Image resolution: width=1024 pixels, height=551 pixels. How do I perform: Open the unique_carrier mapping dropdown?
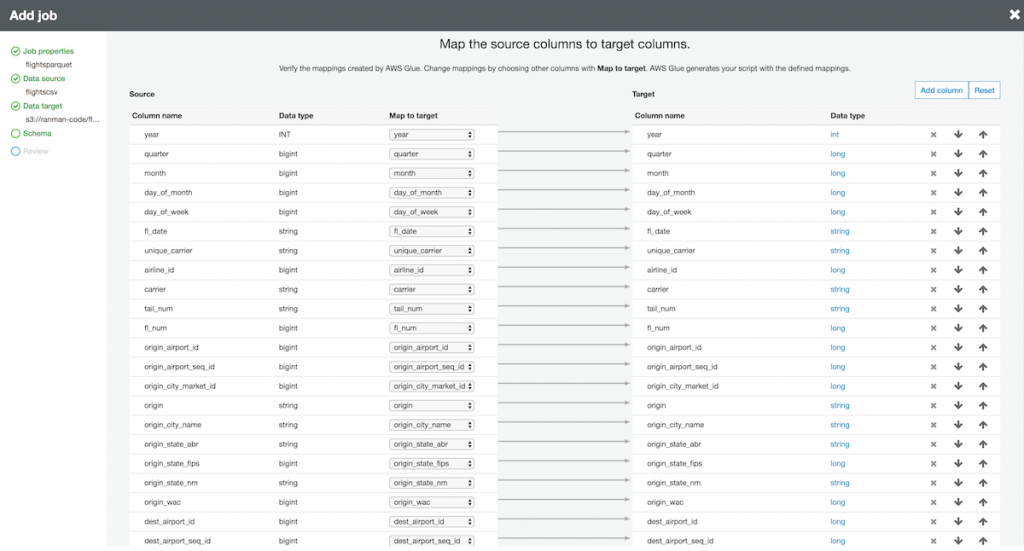[x=431, y=251]
